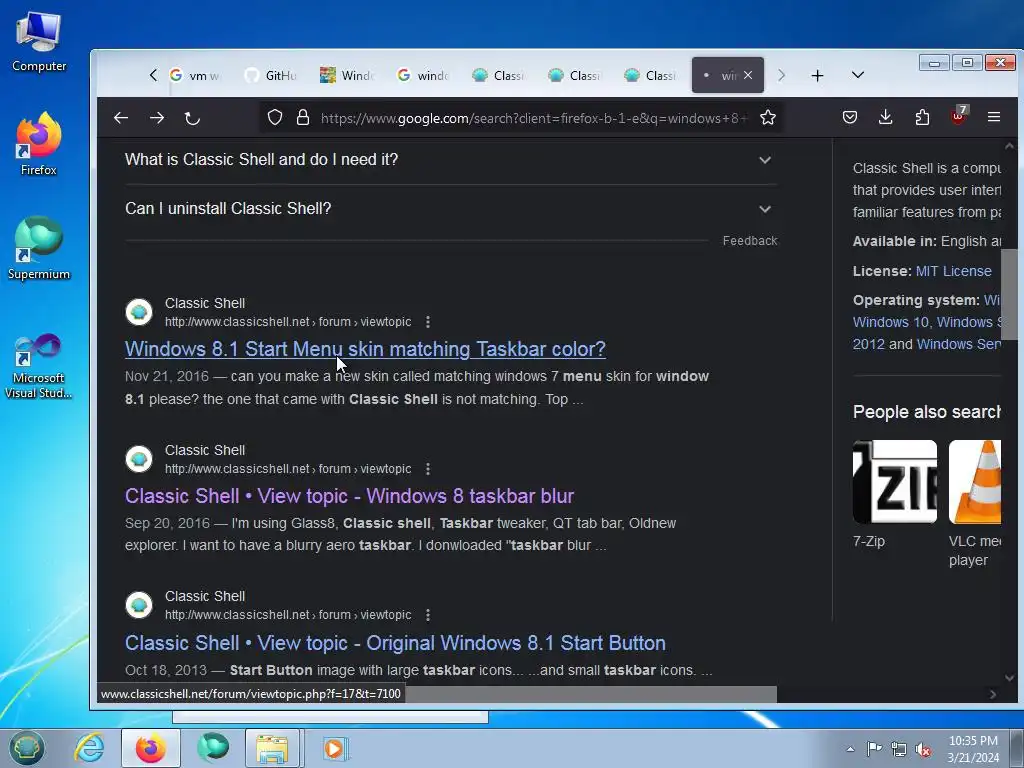Show hidden tray icons arrow
The image size is (1024, 768).
coord(850,749)
